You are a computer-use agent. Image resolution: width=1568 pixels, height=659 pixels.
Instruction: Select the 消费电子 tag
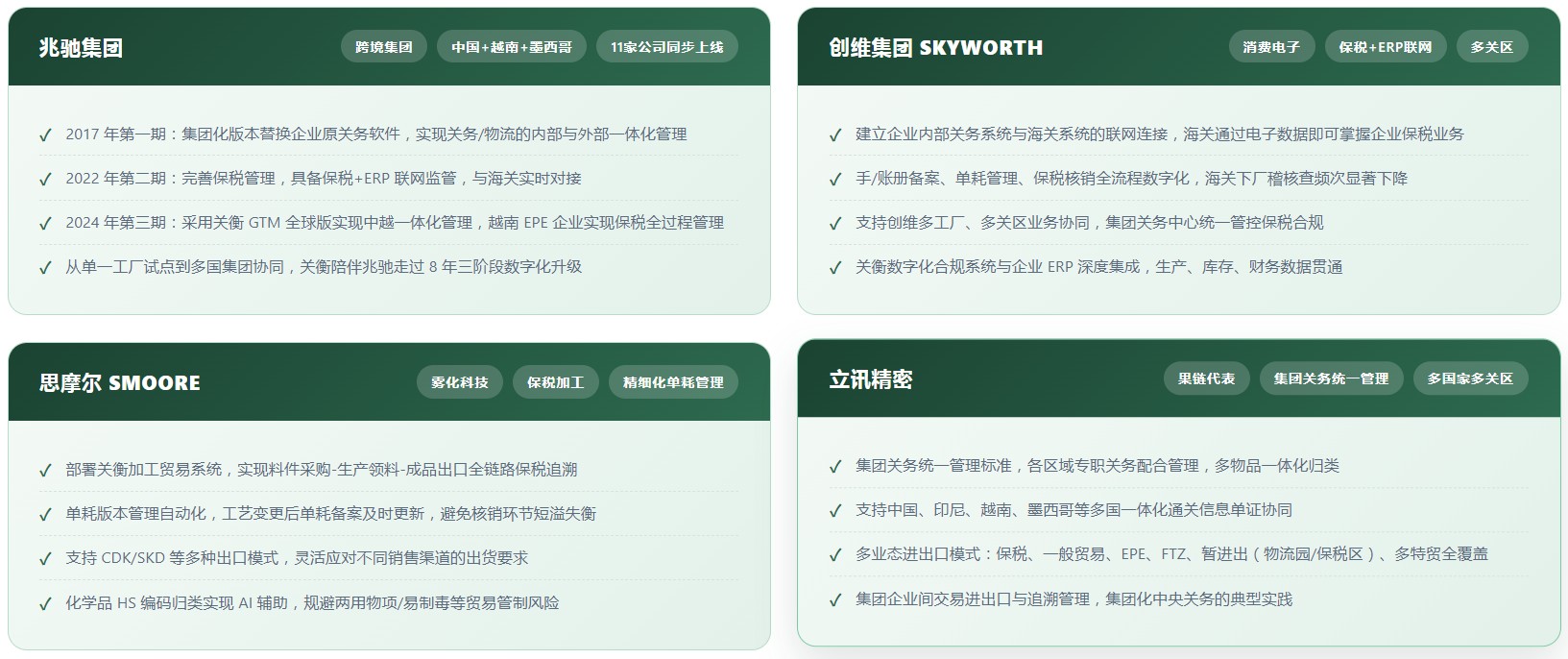(x=1271, y=47)
